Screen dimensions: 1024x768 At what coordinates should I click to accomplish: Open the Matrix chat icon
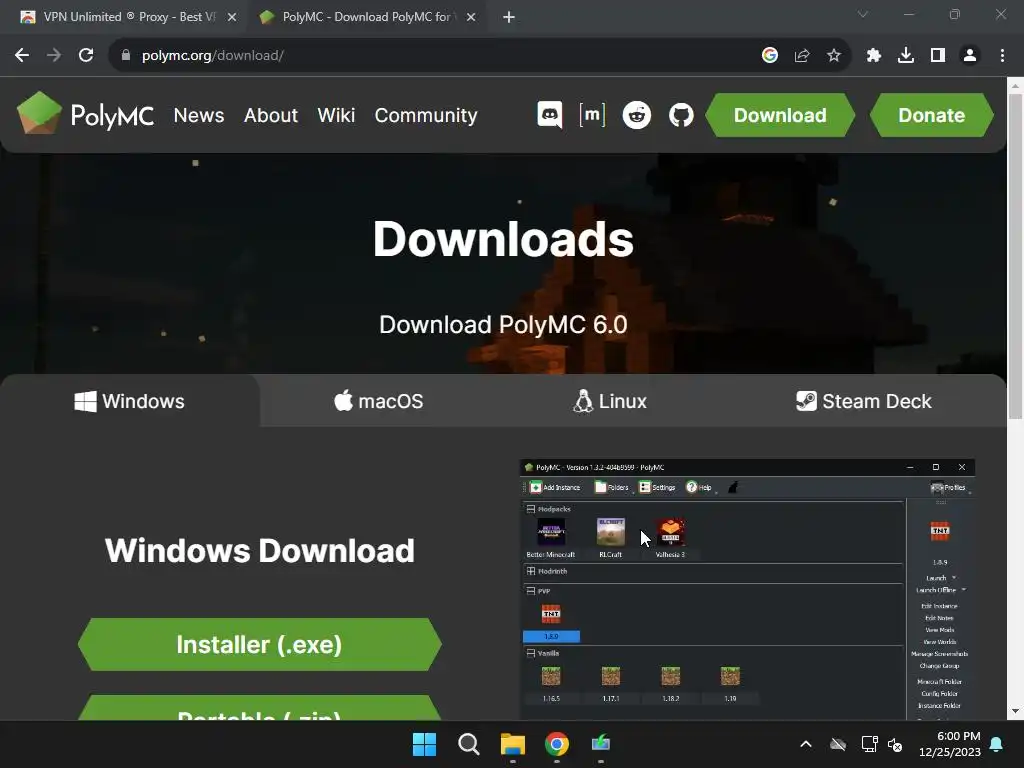click(592, 115)
